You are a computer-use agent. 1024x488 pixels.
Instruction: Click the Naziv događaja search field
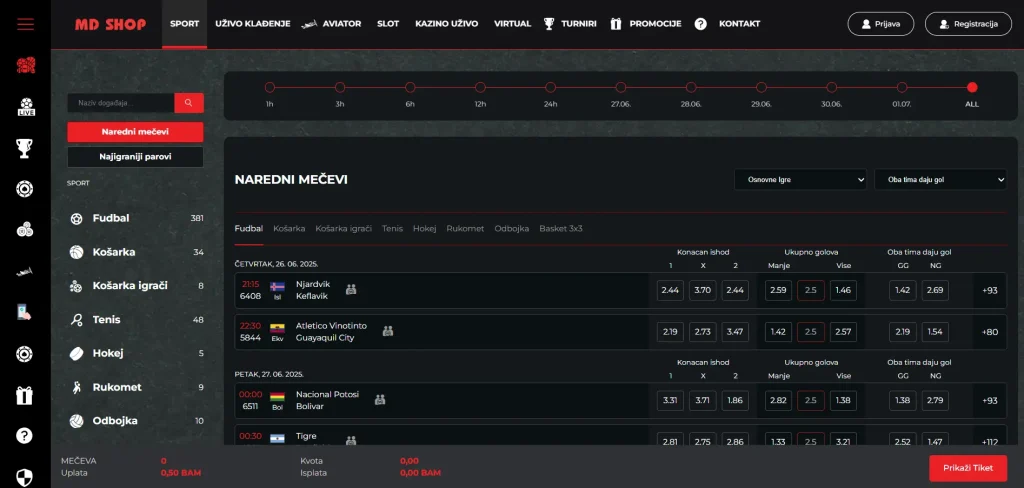coord(121,103)
